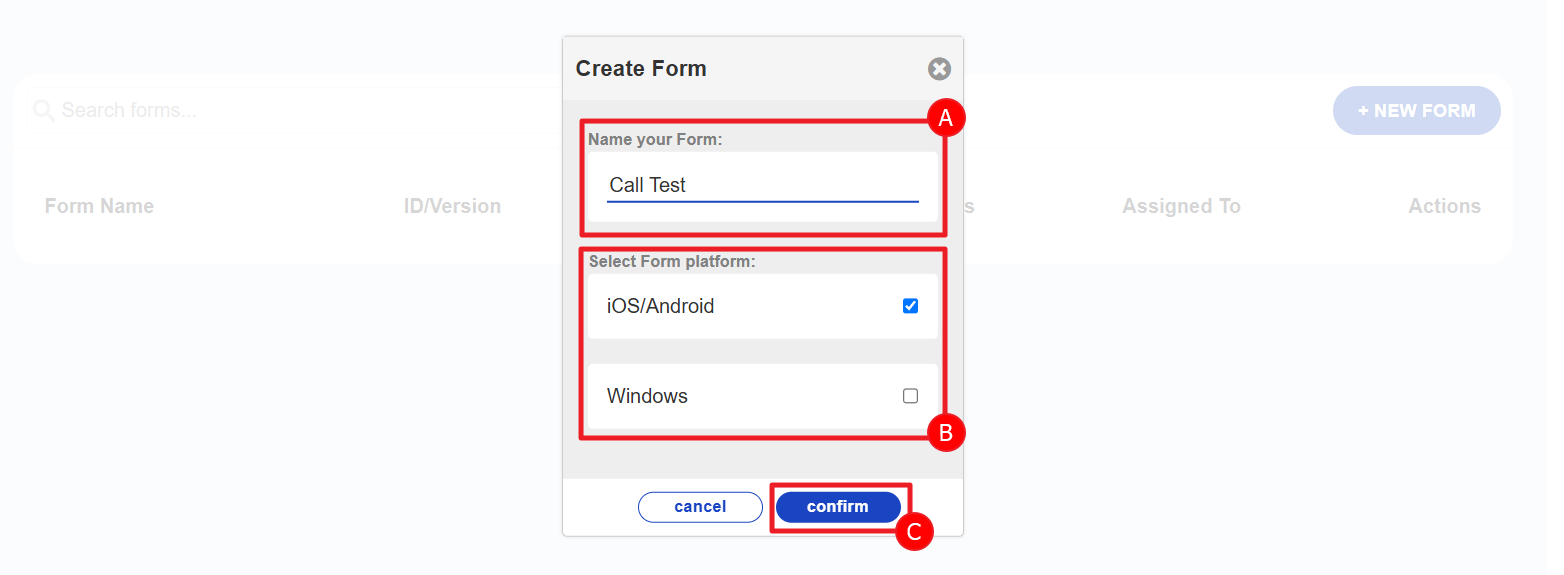
Task: Click the Actions column header
Action: [1444, 206]
